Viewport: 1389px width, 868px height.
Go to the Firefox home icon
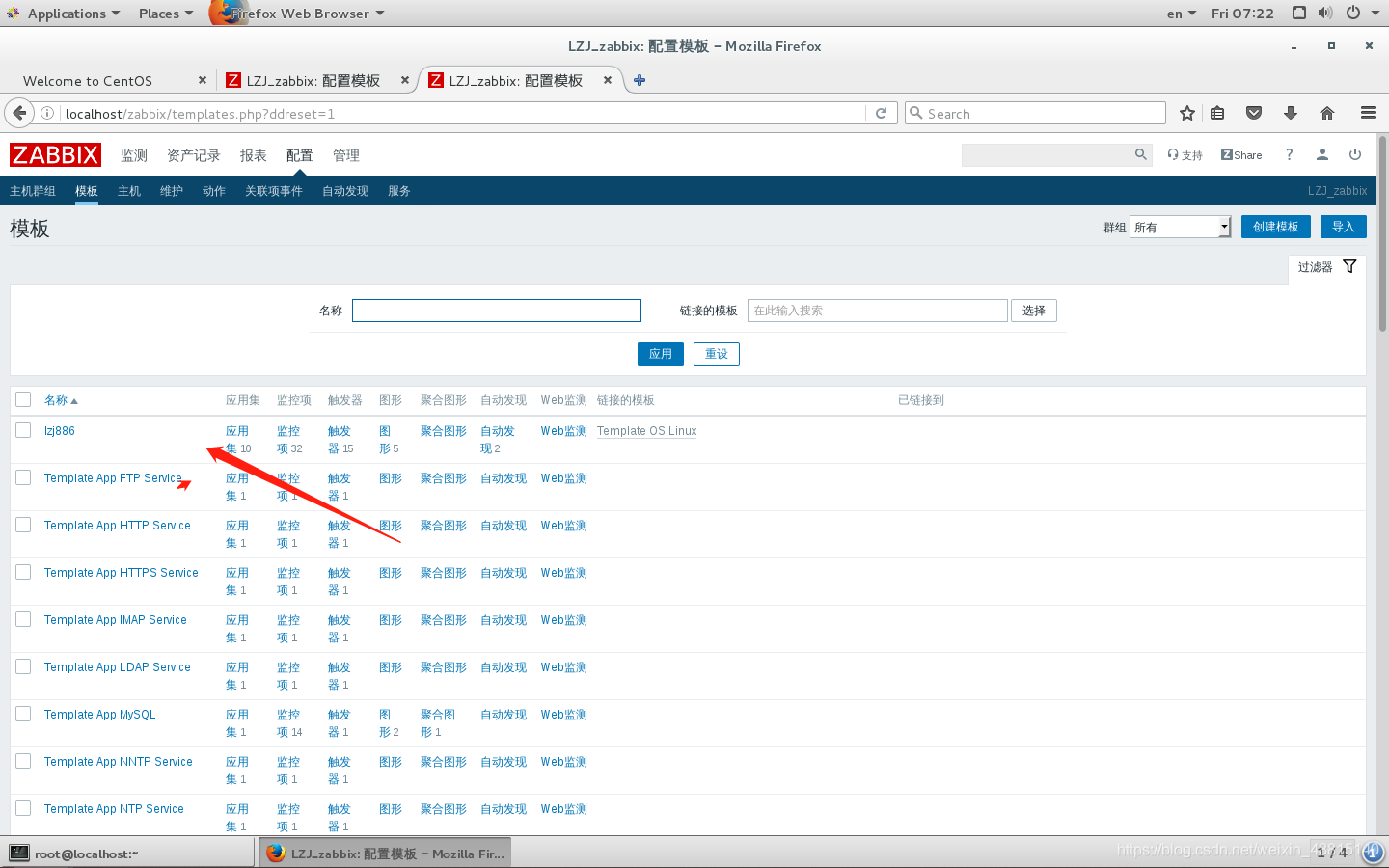click(1327, 114)
